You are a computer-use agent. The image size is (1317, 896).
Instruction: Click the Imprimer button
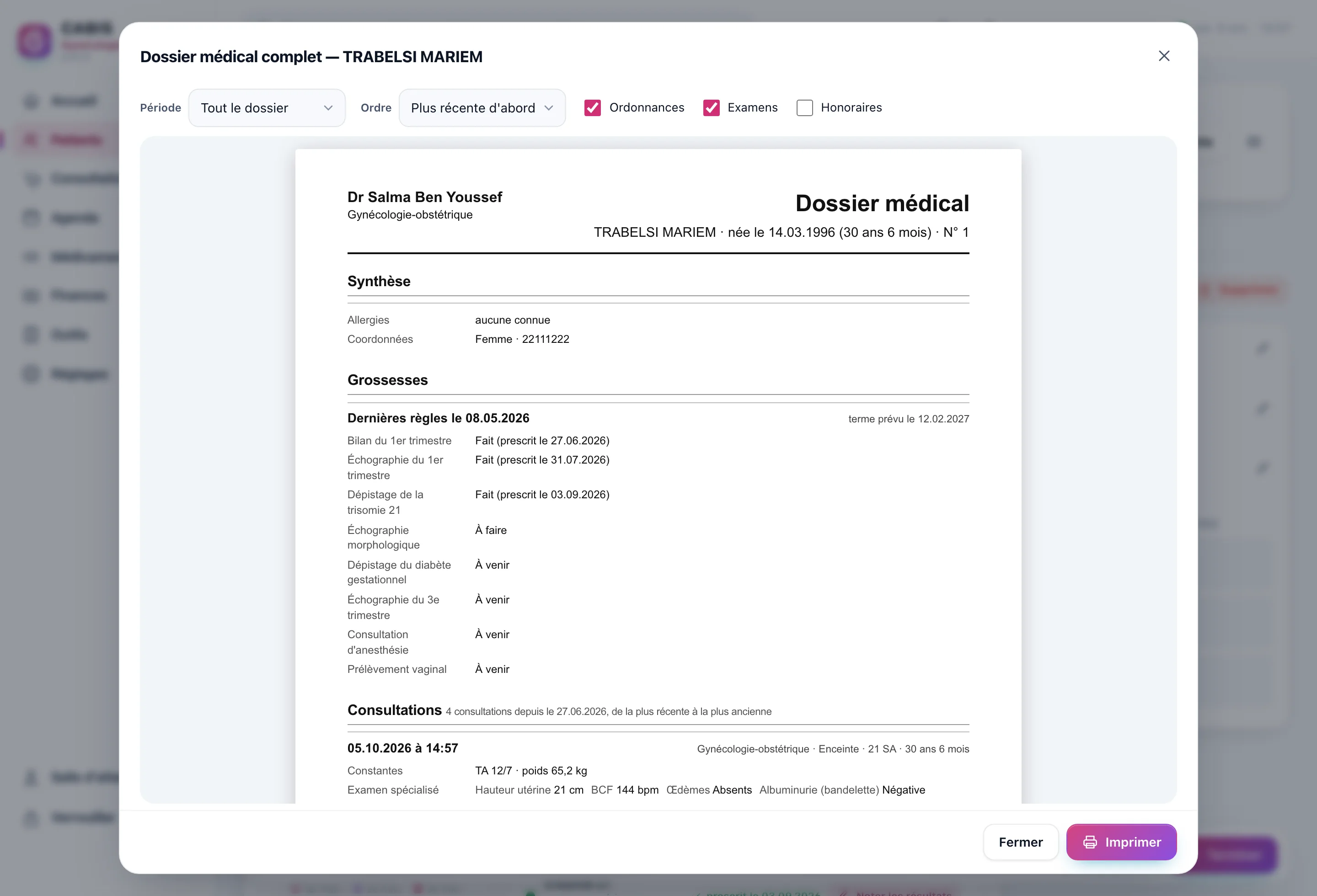click(x=1121, y=842)
